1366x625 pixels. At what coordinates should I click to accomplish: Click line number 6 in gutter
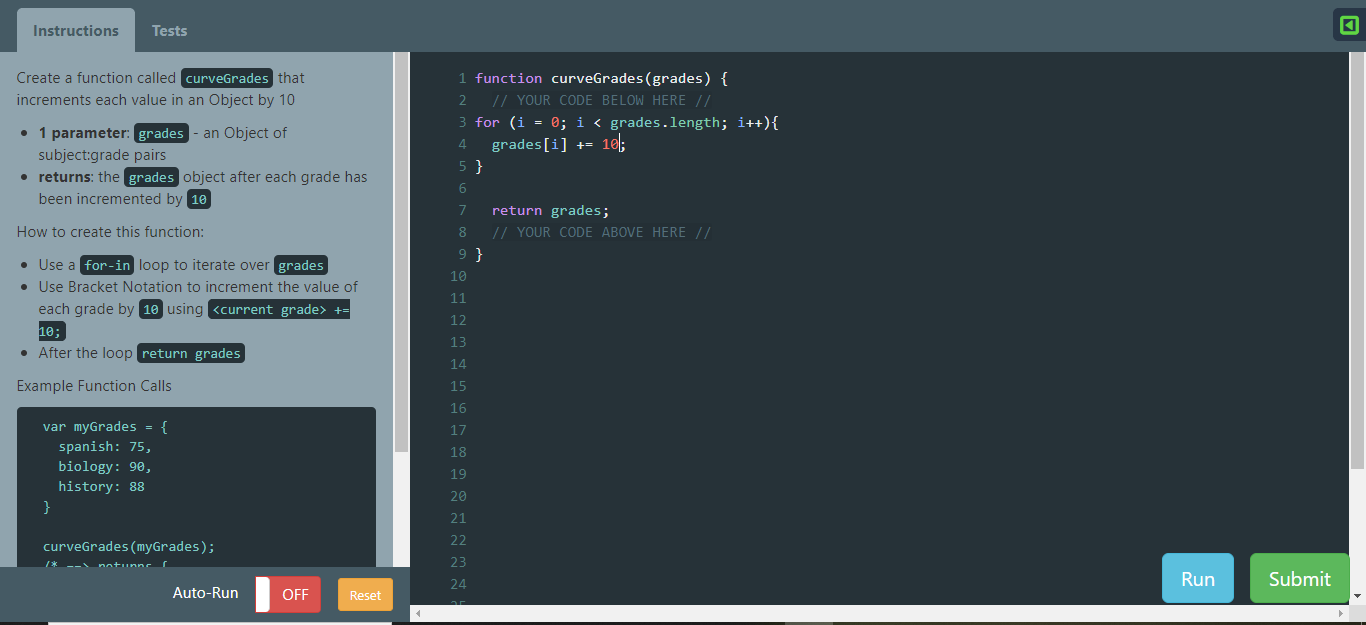(x=462, y=188)
